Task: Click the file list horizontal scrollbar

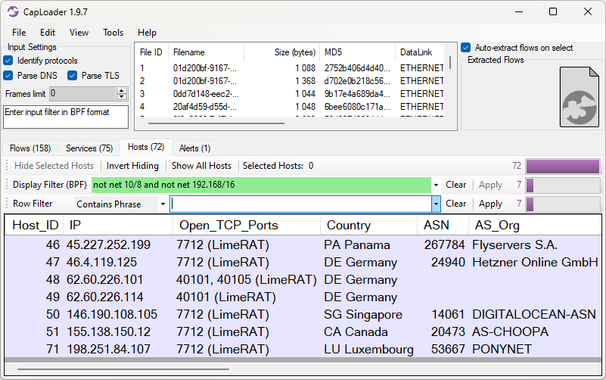Action: point(216,123)
